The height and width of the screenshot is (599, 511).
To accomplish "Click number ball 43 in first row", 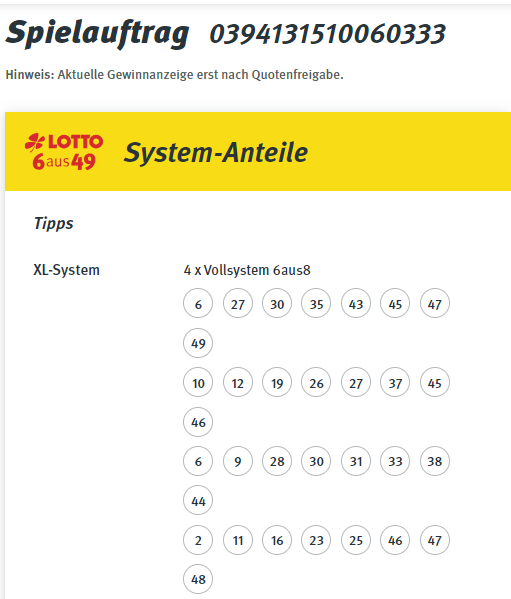I will [x=356, y=304].
